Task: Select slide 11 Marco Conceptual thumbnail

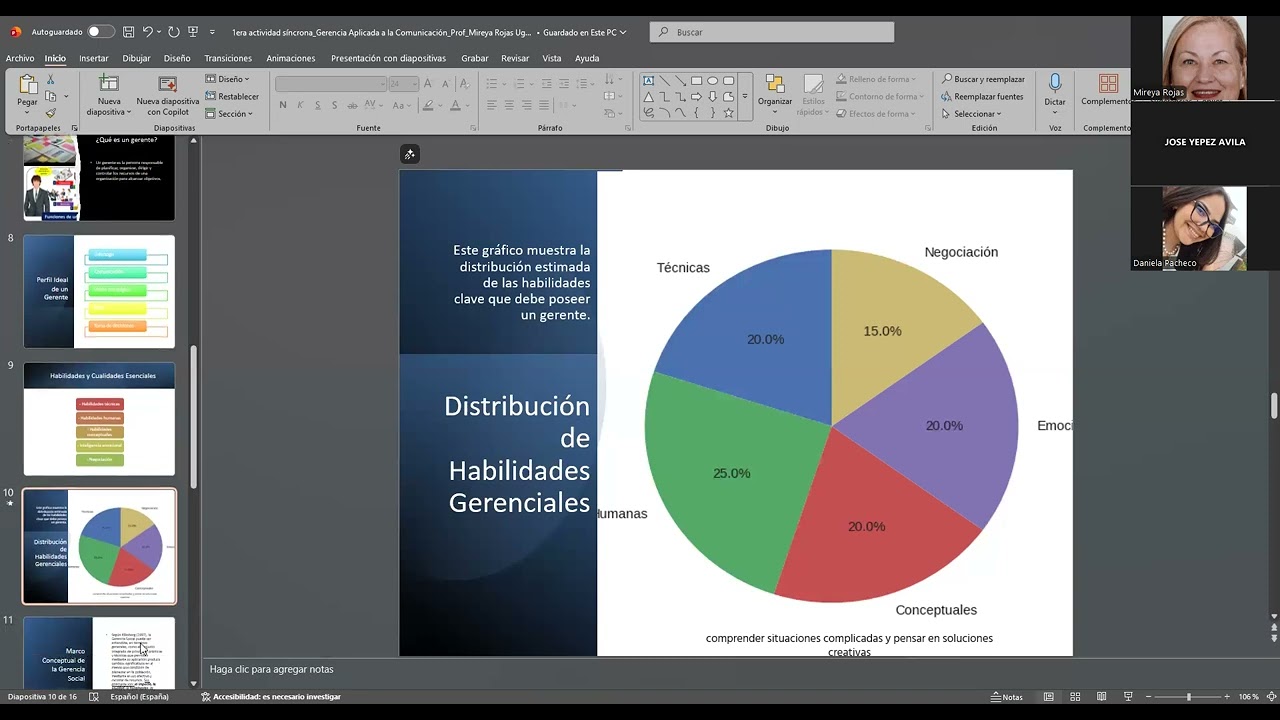Action: (x=99, y=653)
